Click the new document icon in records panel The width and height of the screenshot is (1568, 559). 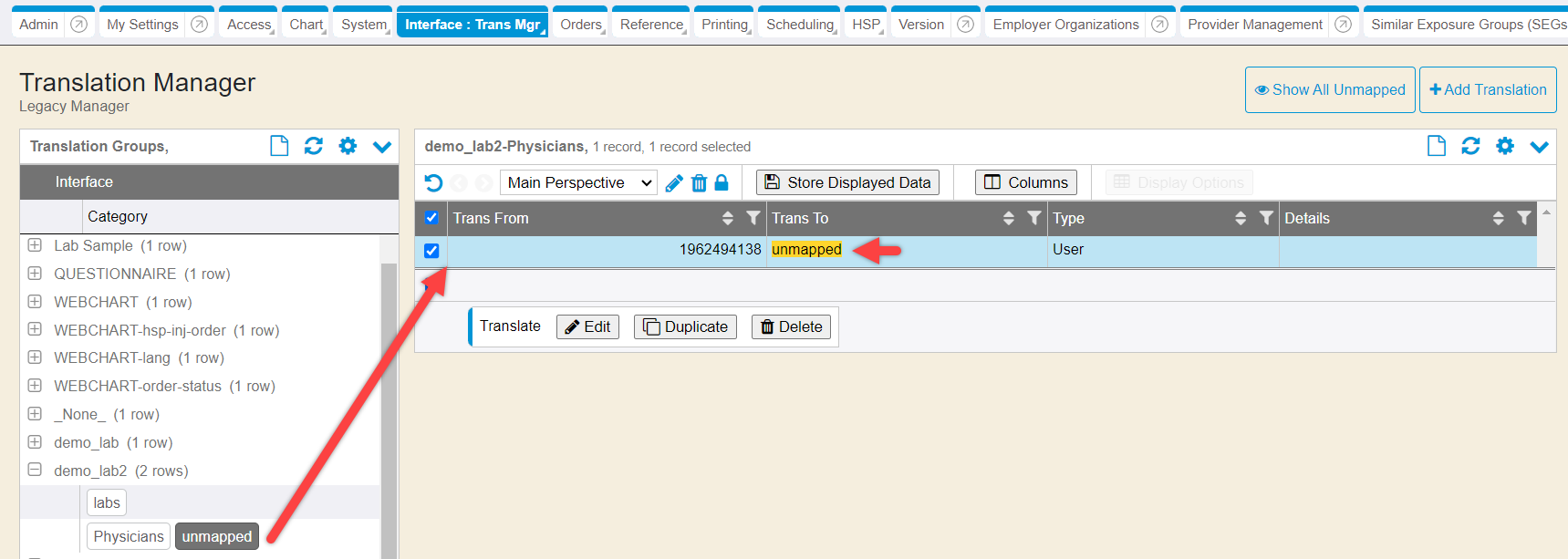[1436, 146]
